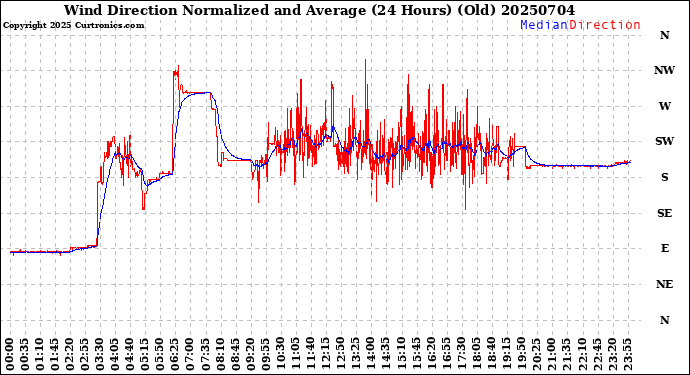Click the 20:25 time label

click(x=536, y=355)
